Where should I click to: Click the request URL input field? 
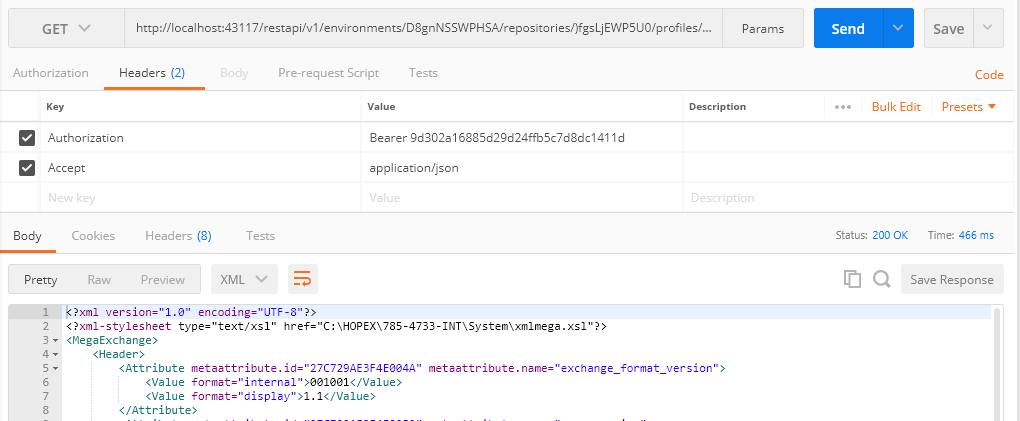pos(425,29)
